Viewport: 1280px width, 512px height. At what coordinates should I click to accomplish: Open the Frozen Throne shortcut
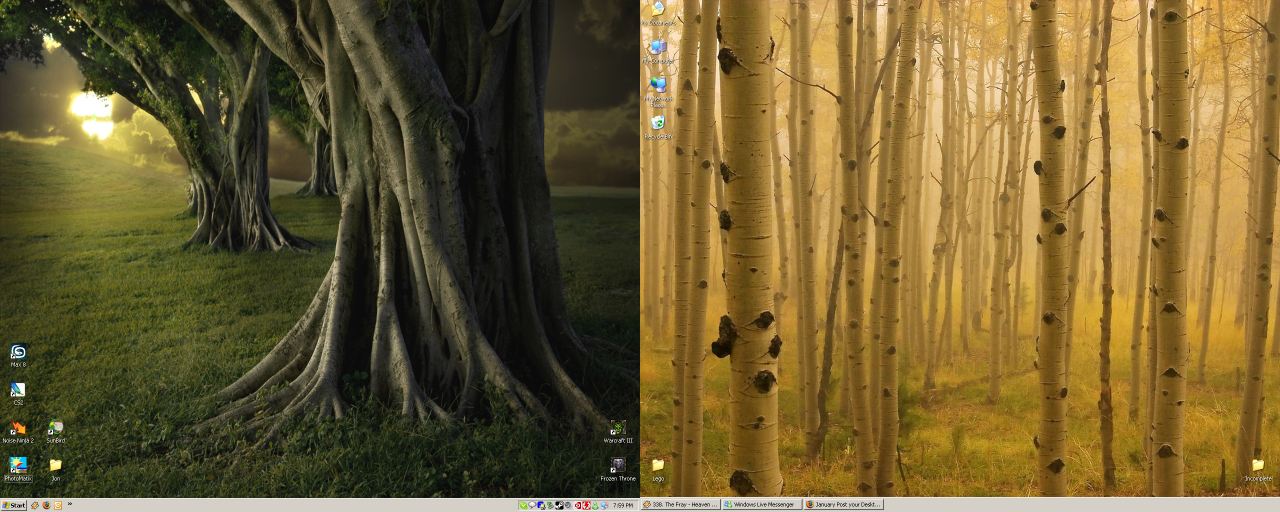tap(618, 469)
